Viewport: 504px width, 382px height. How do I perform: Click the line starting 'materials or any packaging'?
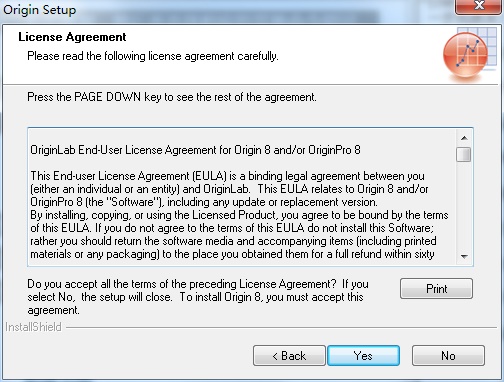tap(232, 254)
